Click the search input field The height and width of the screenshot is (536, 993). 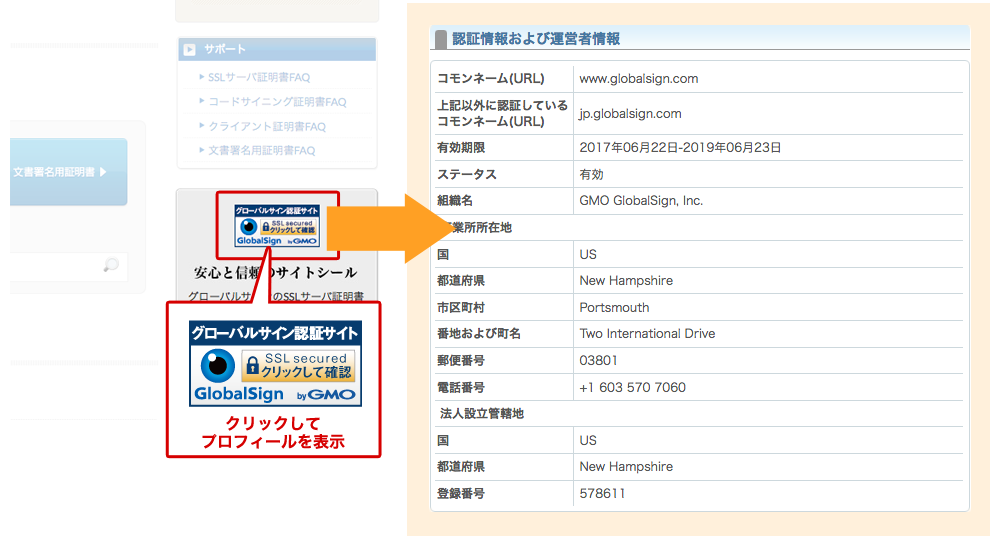(68, 267)
